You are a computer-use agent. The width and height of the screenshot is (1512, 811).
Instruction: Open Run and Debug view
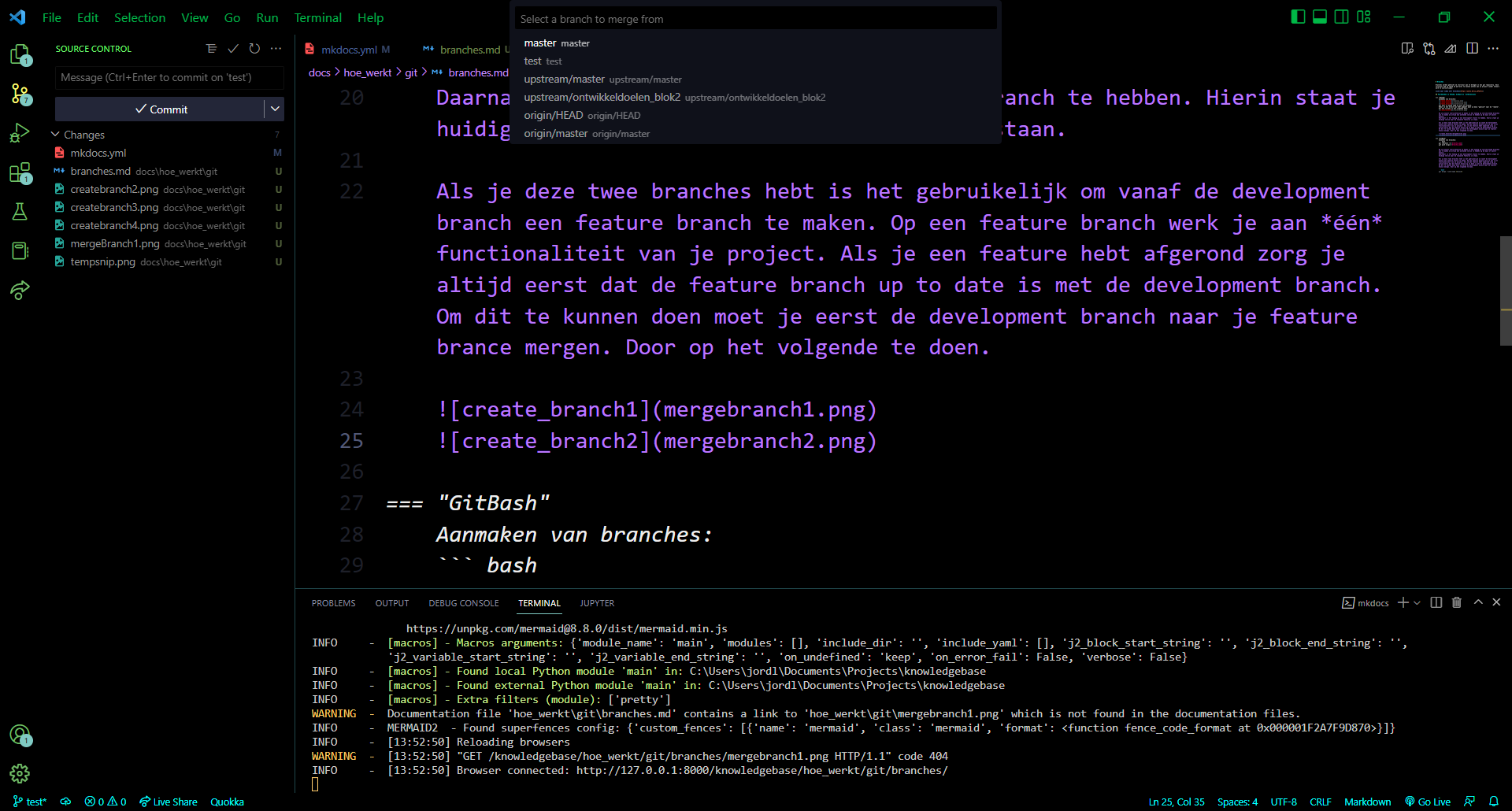click(x=20, y=133)
